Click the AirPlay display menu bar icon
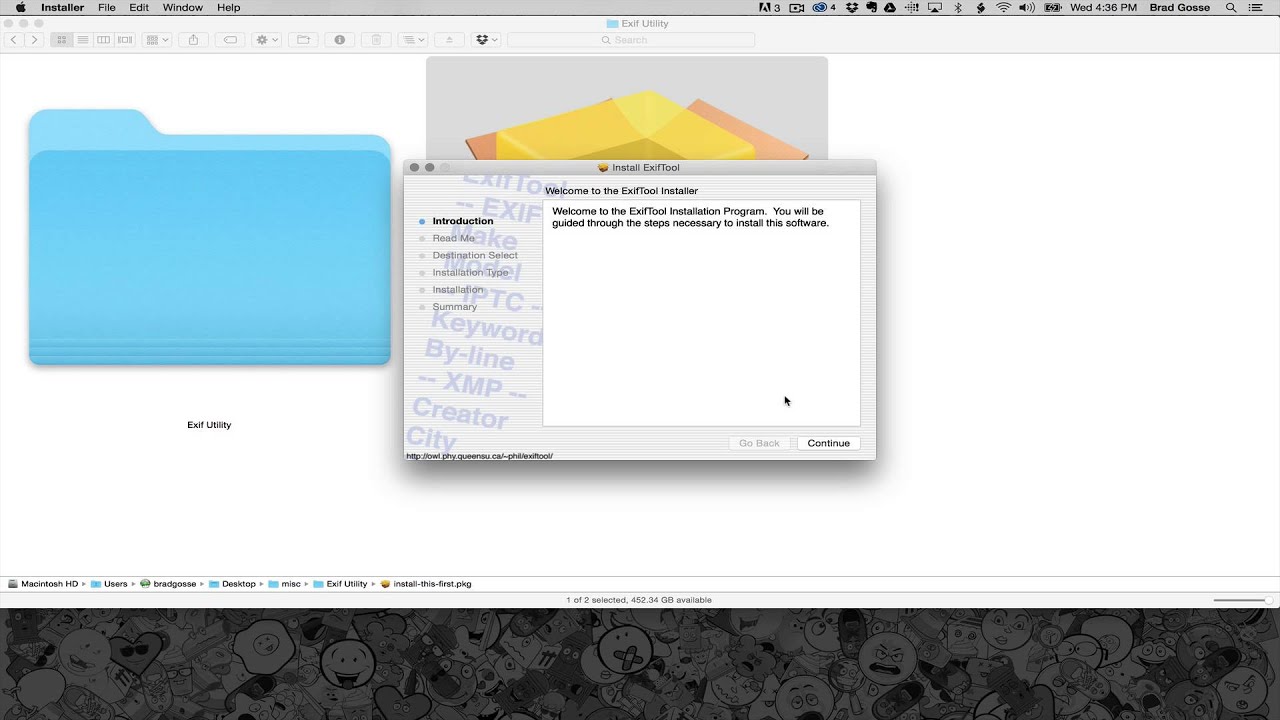 (935, 7)
